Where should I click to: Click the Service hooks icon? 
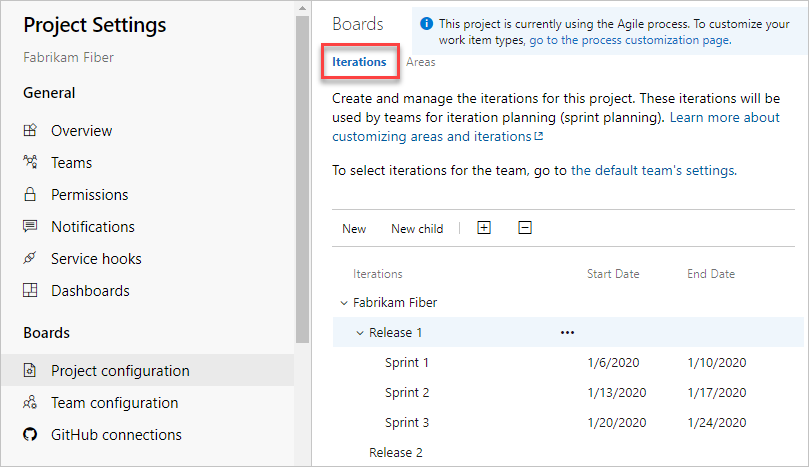point(30,259)
